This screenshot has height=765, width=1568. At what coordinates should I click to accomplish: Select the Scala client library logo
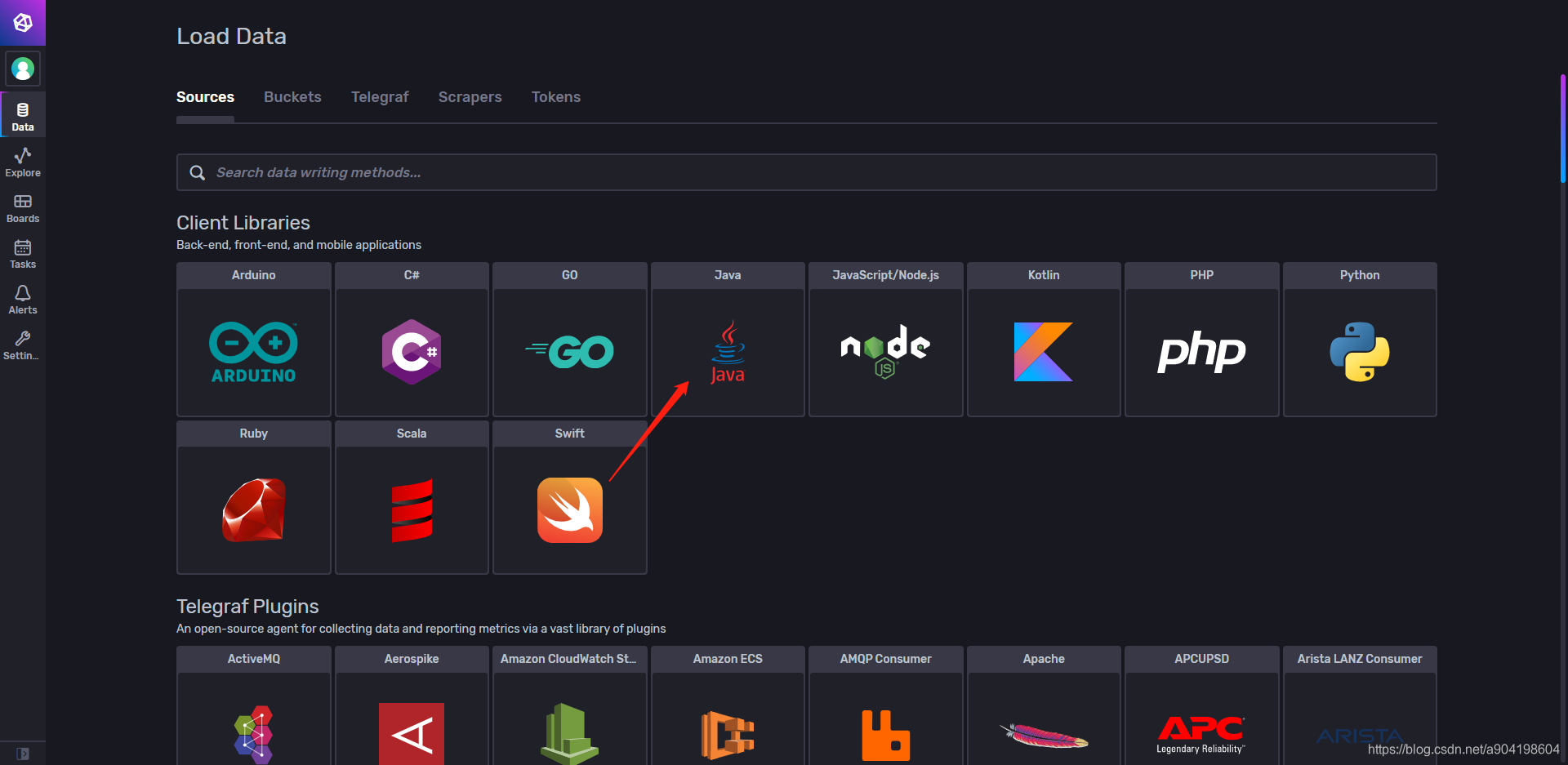(412, 510)
